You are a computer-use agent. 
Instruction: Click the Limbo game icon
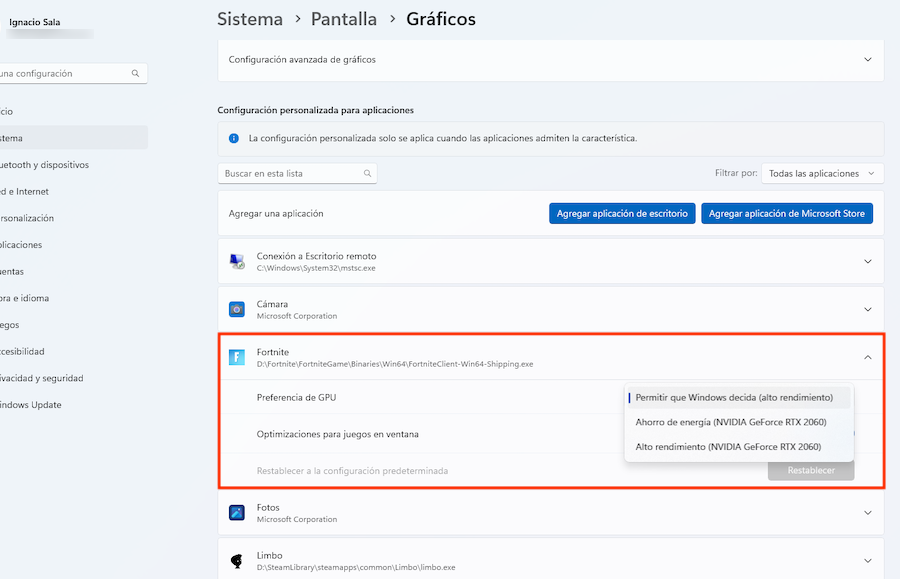237,560
